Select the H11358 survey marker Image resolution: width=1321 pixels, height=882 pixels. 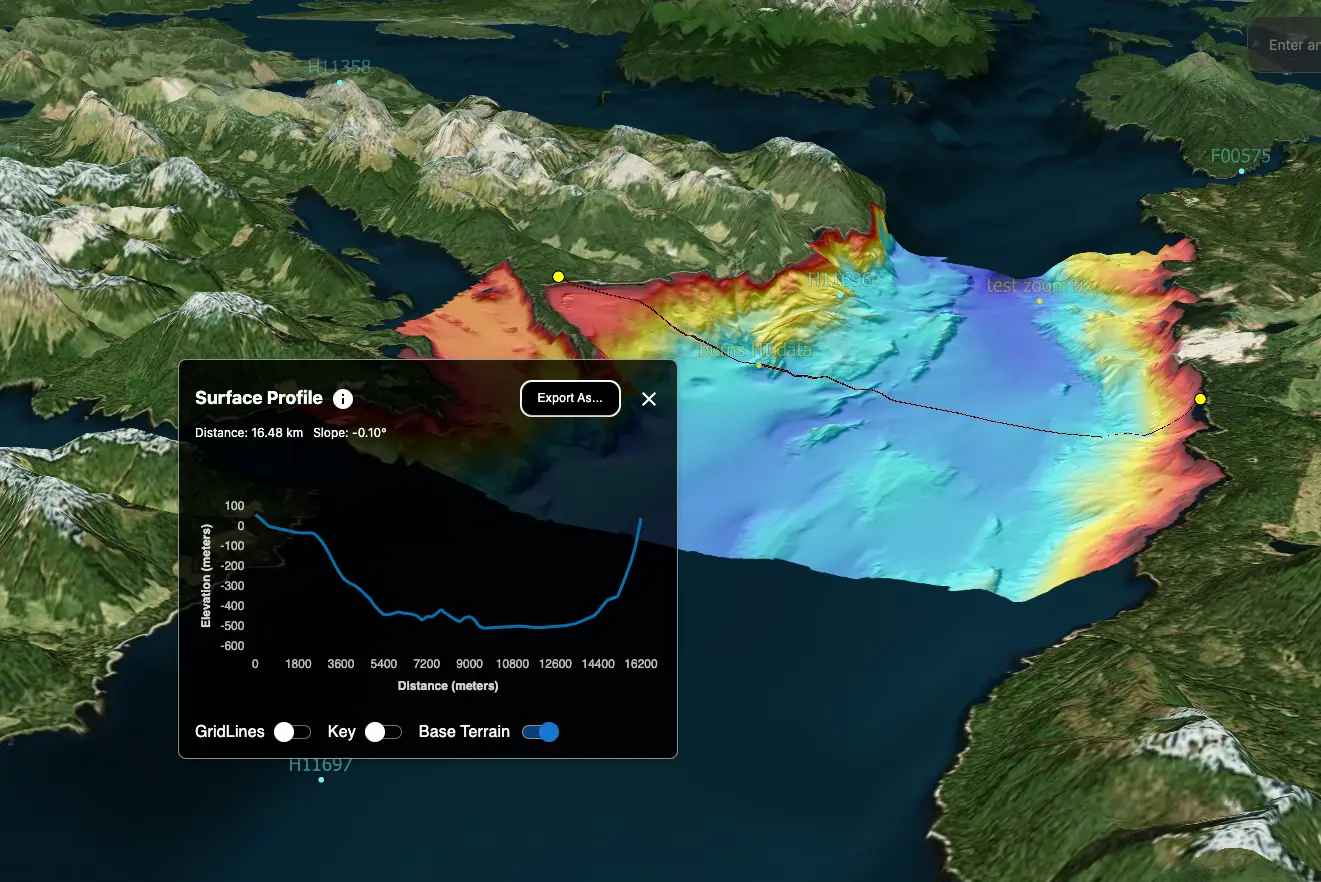(340, 82)
